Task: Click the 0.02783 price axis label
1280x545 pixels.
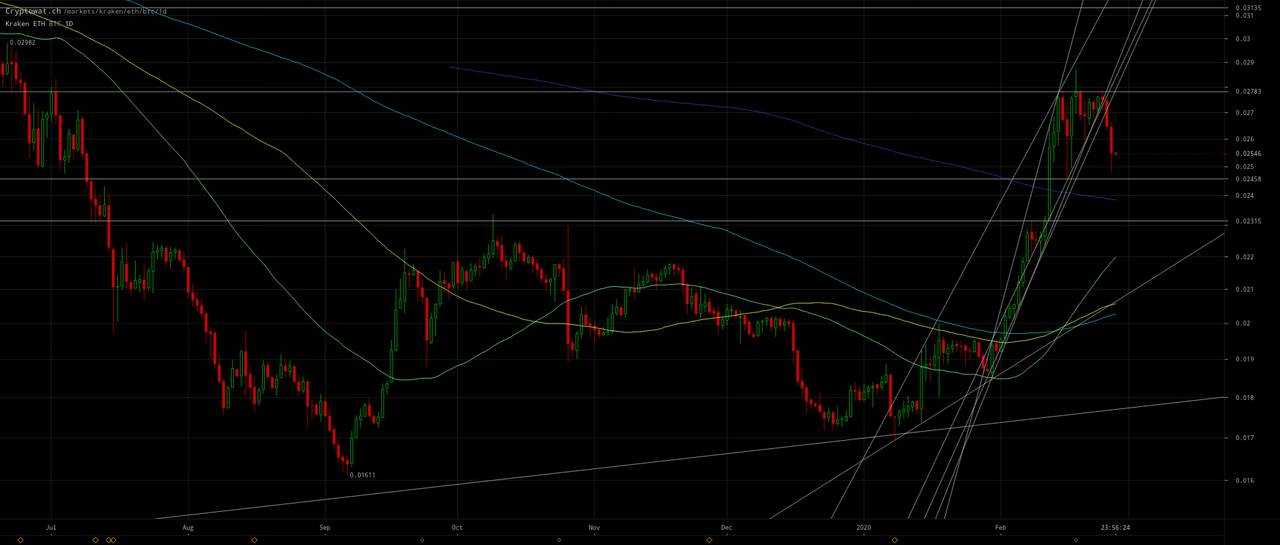Action: pyautogui.click(x=1248, y=92)
